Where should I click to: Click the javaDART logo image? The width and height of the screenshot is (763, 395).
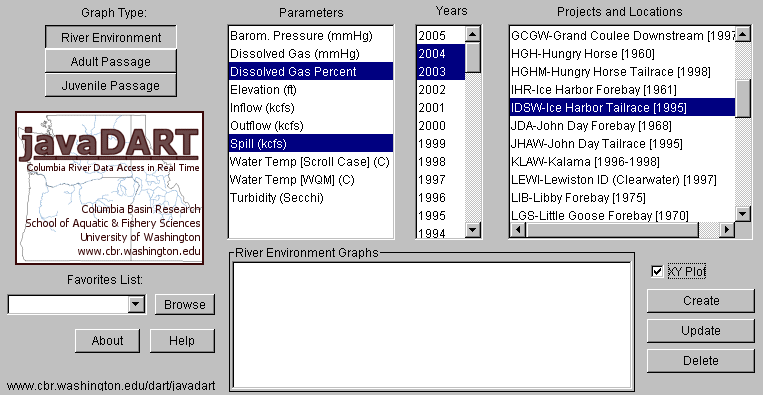tap(109, 188)
